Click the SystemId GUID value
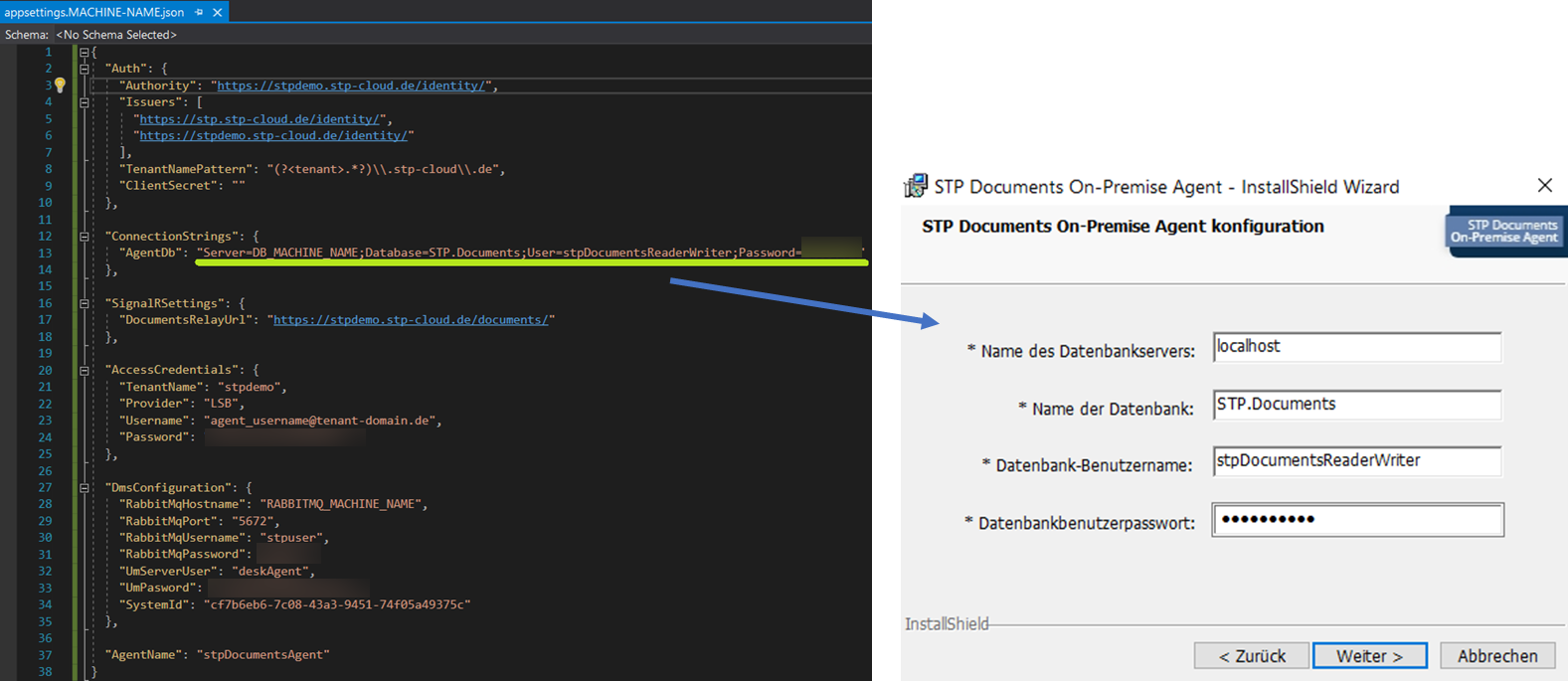This screenshot has width=1568, height=681. [337, 604]
